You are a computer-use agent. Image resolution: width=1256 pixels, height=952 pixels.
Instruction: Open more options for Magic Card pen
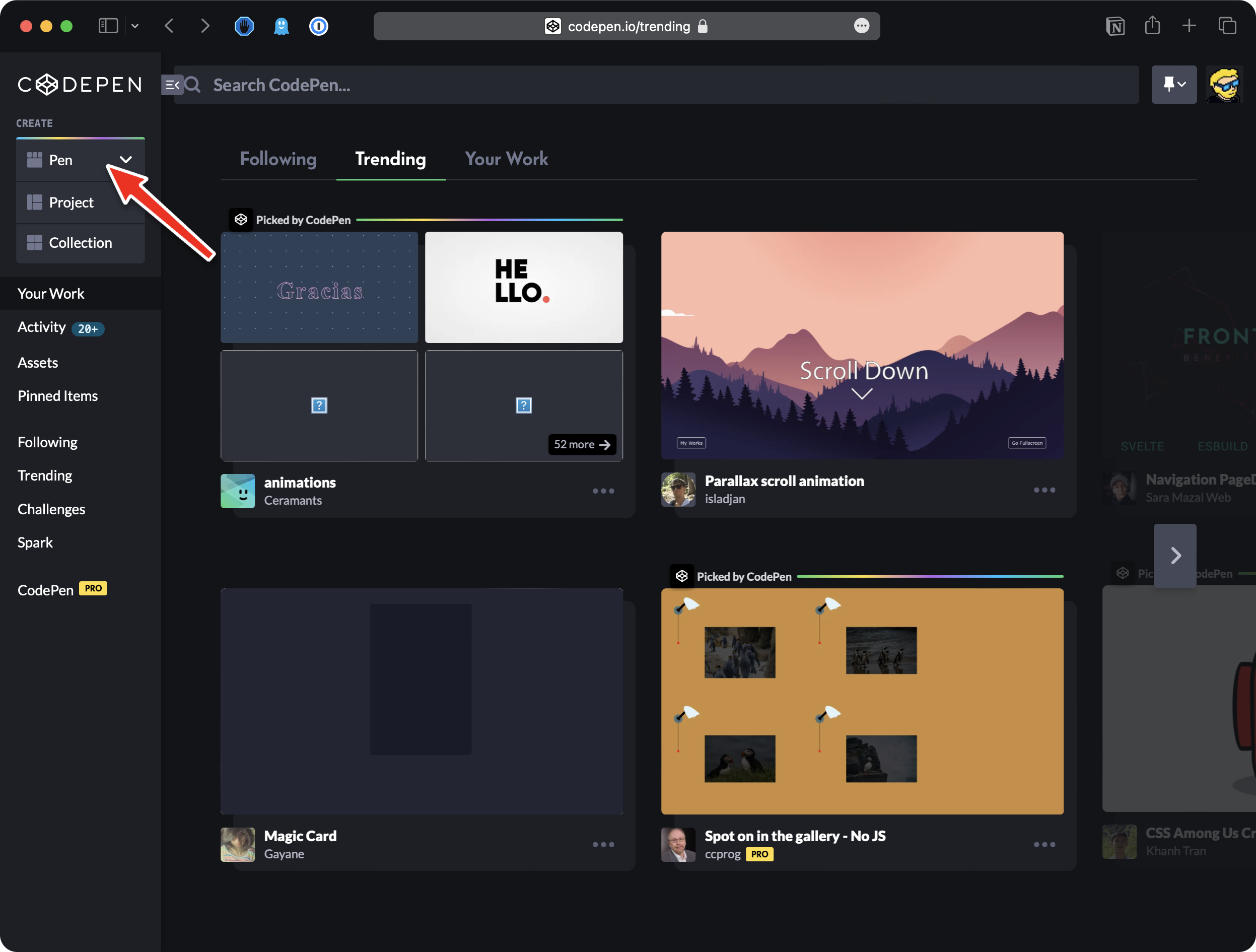point(603,844)
